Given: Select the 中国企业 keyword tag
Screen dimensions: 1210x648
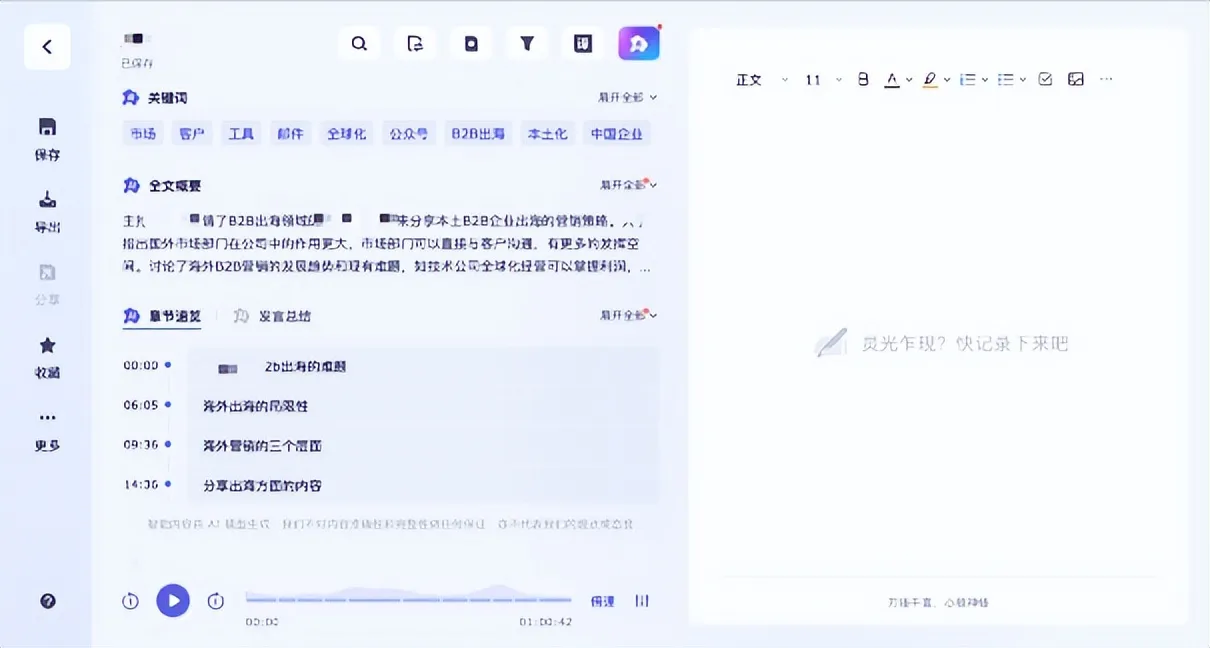Looking at the screenshot, I should (617, 133).
